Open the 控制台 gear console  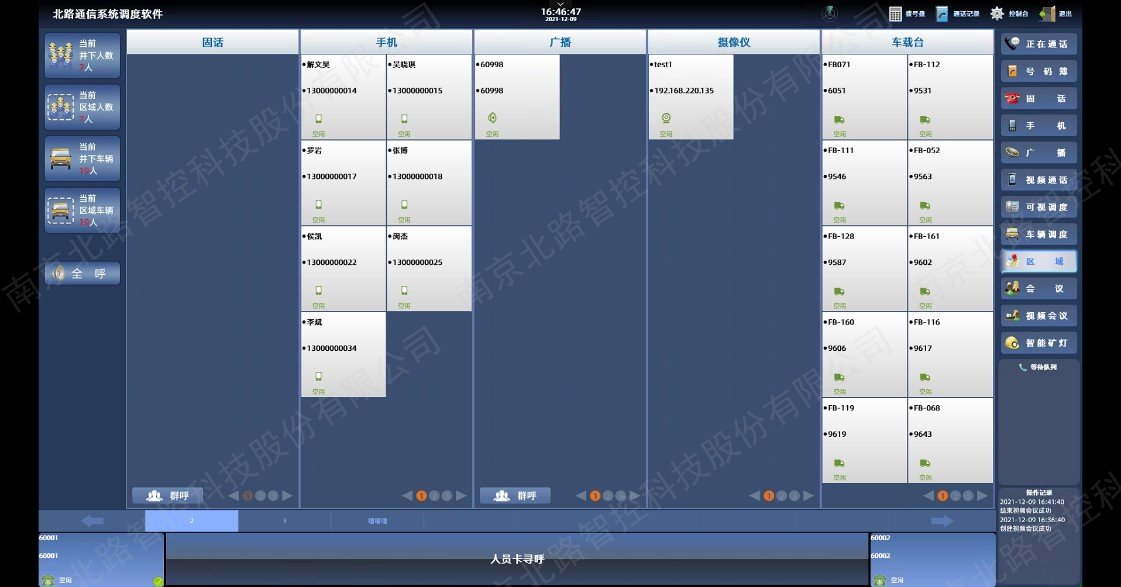pyautogui.click(x=997, y=14)
